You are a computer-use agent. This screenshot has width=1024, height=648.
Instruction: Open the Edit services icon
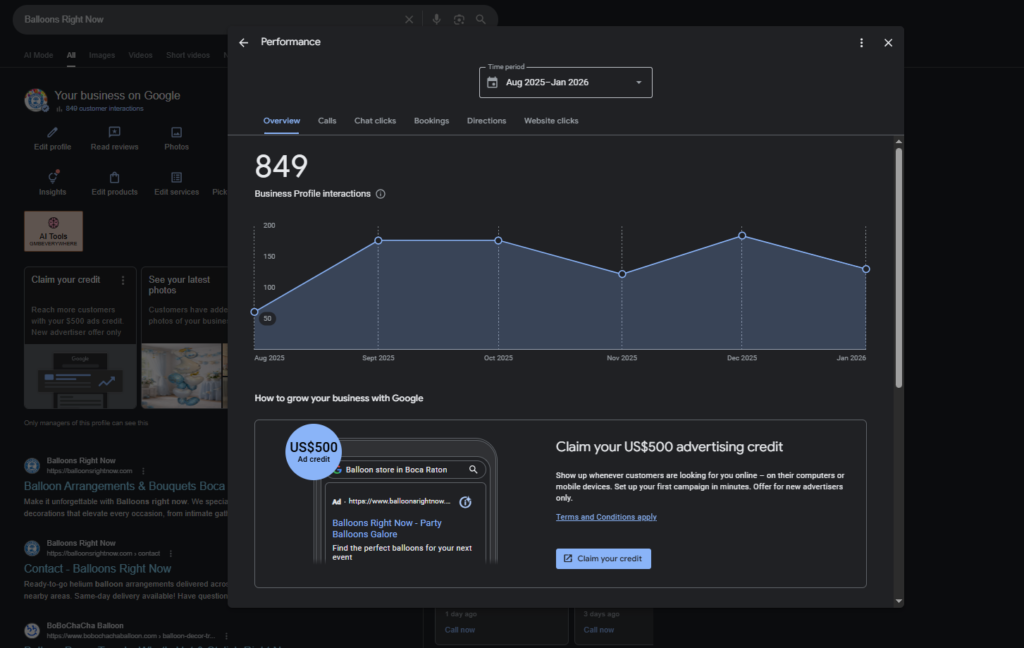176,176
